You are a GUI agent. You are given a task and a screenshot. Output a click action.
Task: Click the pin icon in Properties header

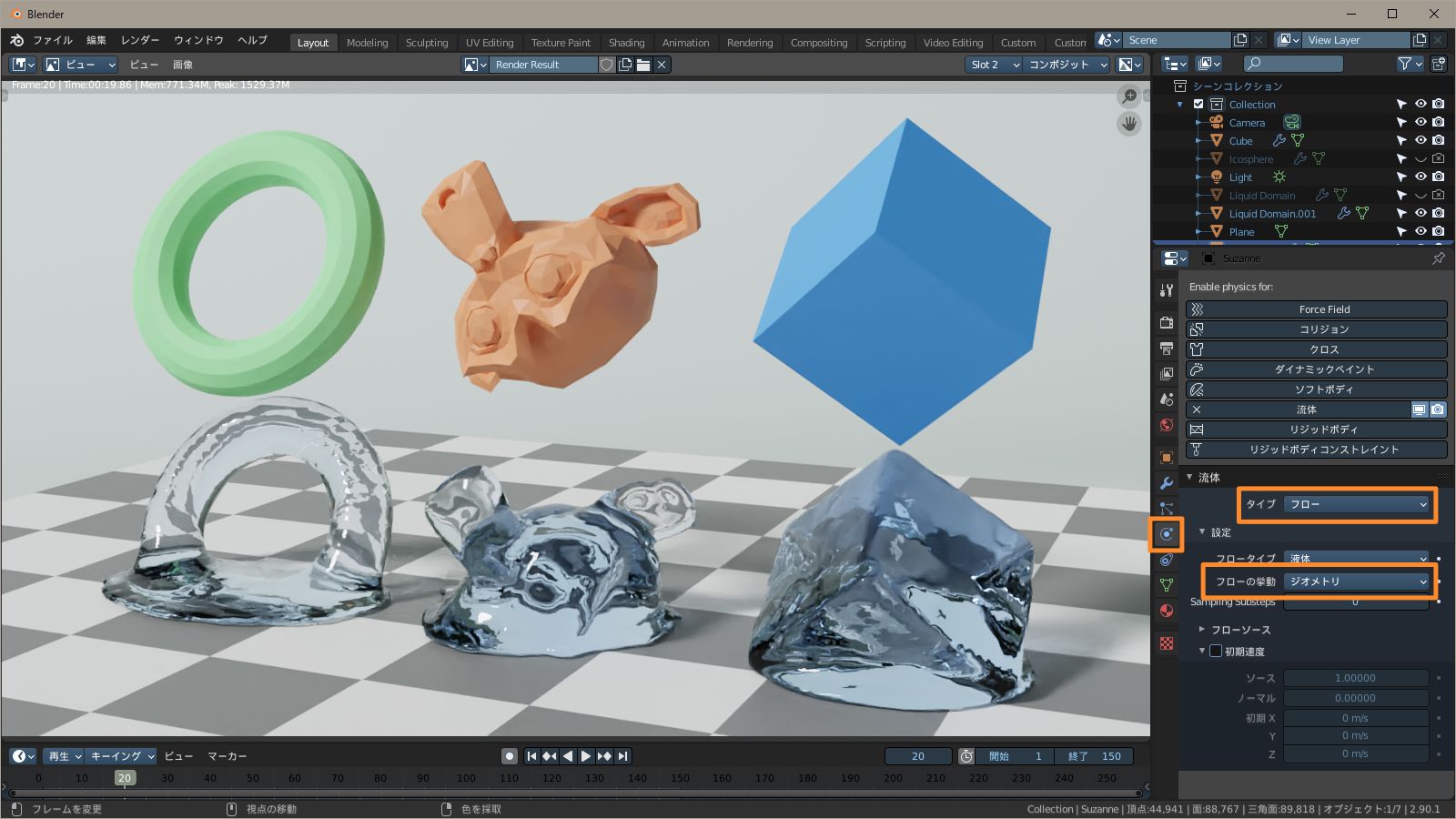pyautogui.click(x=1439, y=258)
